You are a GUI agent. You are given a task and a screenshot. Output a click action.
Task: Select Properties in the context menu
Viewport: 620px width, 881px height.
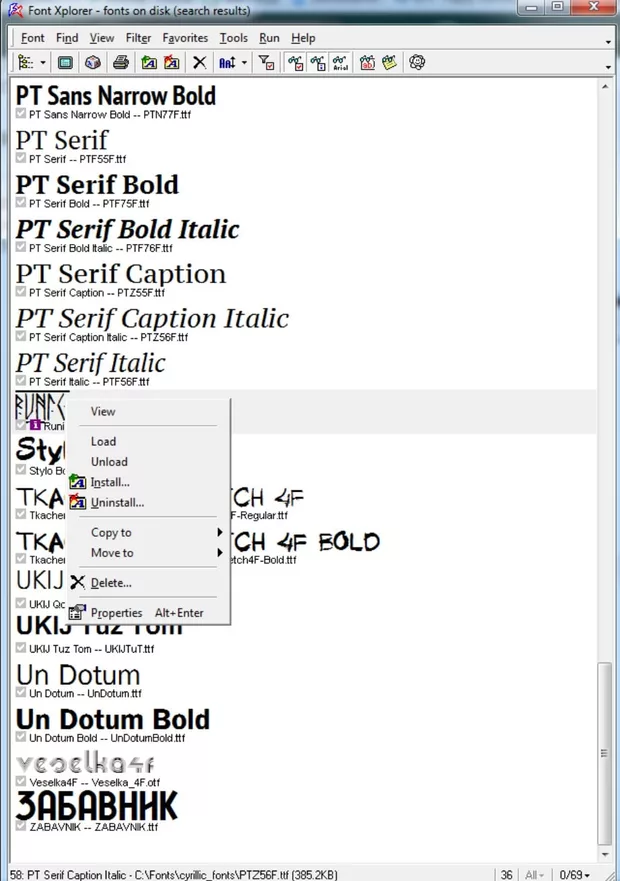coord(117,613)
